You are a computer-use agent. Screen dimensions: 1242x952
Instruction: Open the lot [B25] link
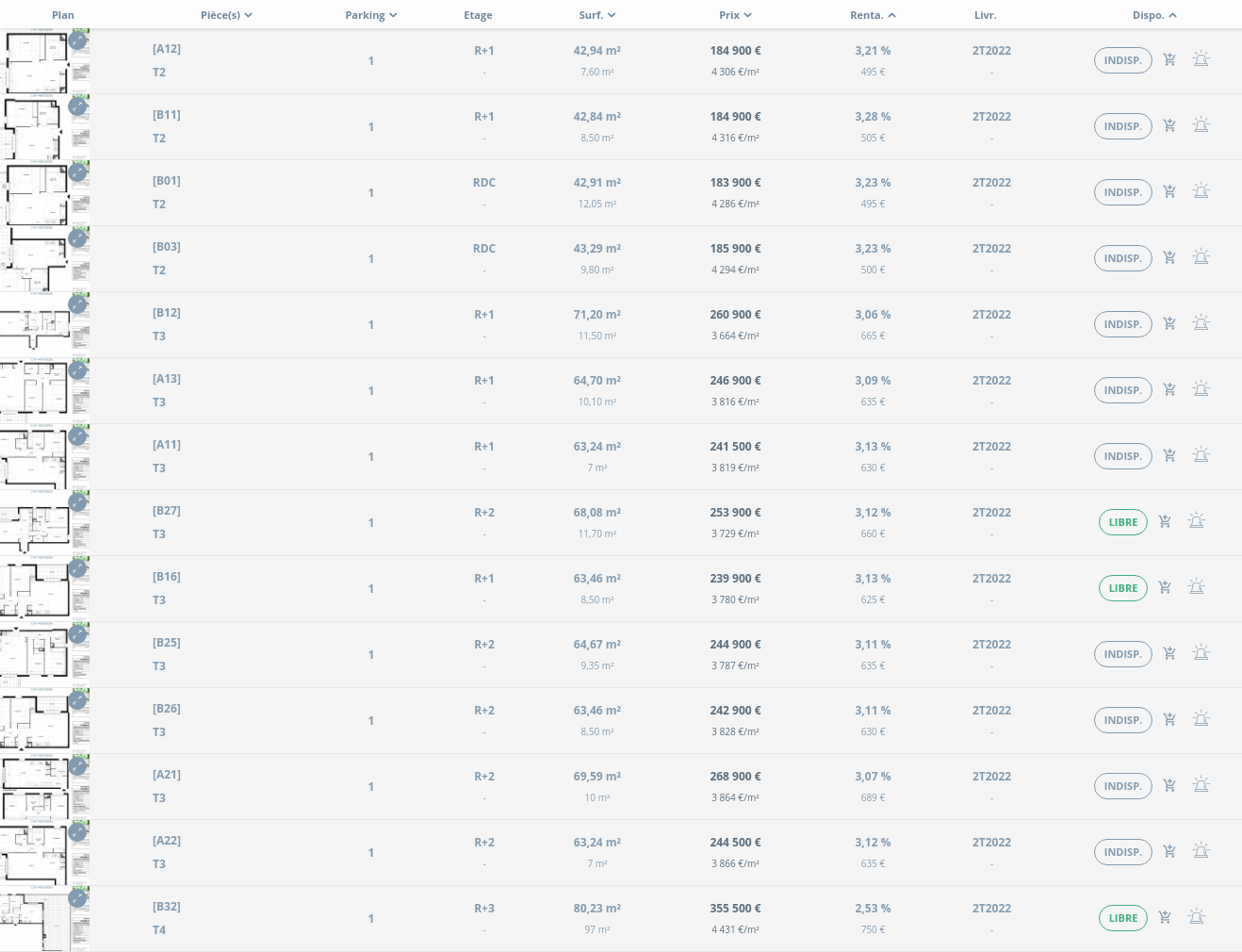coord(167,643)
